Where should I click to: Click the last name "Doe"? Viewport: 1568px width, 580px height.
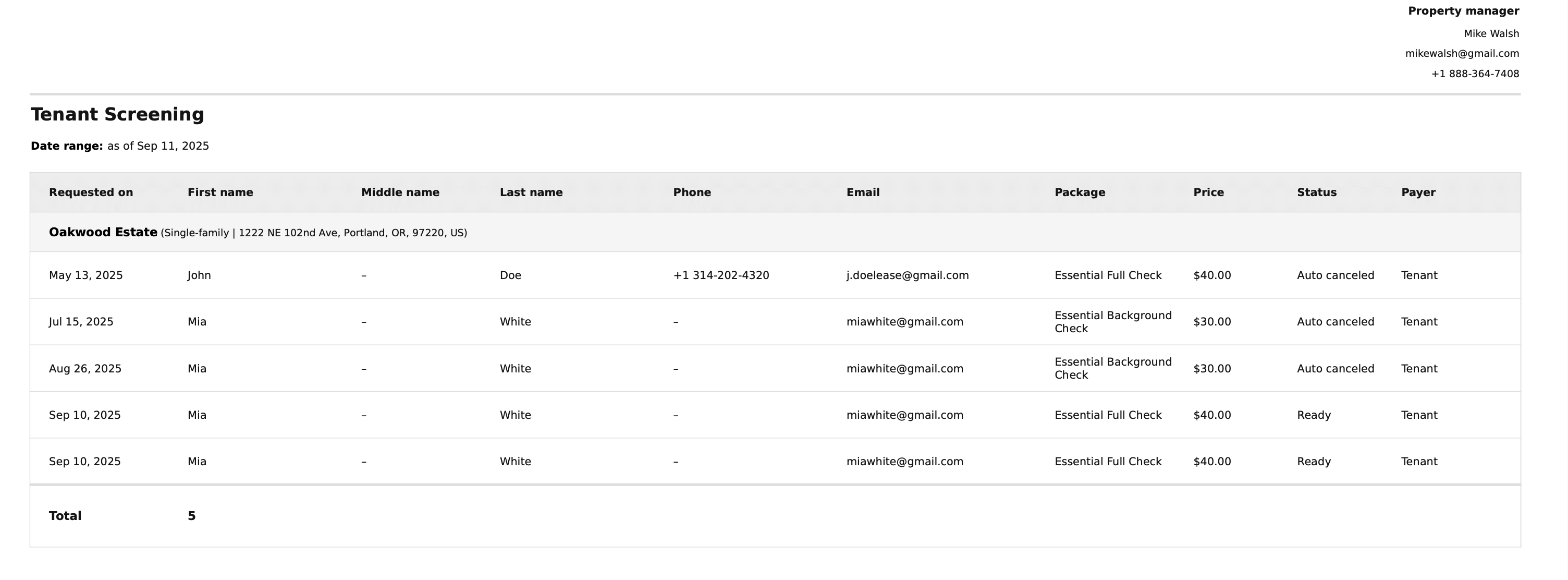510,275
